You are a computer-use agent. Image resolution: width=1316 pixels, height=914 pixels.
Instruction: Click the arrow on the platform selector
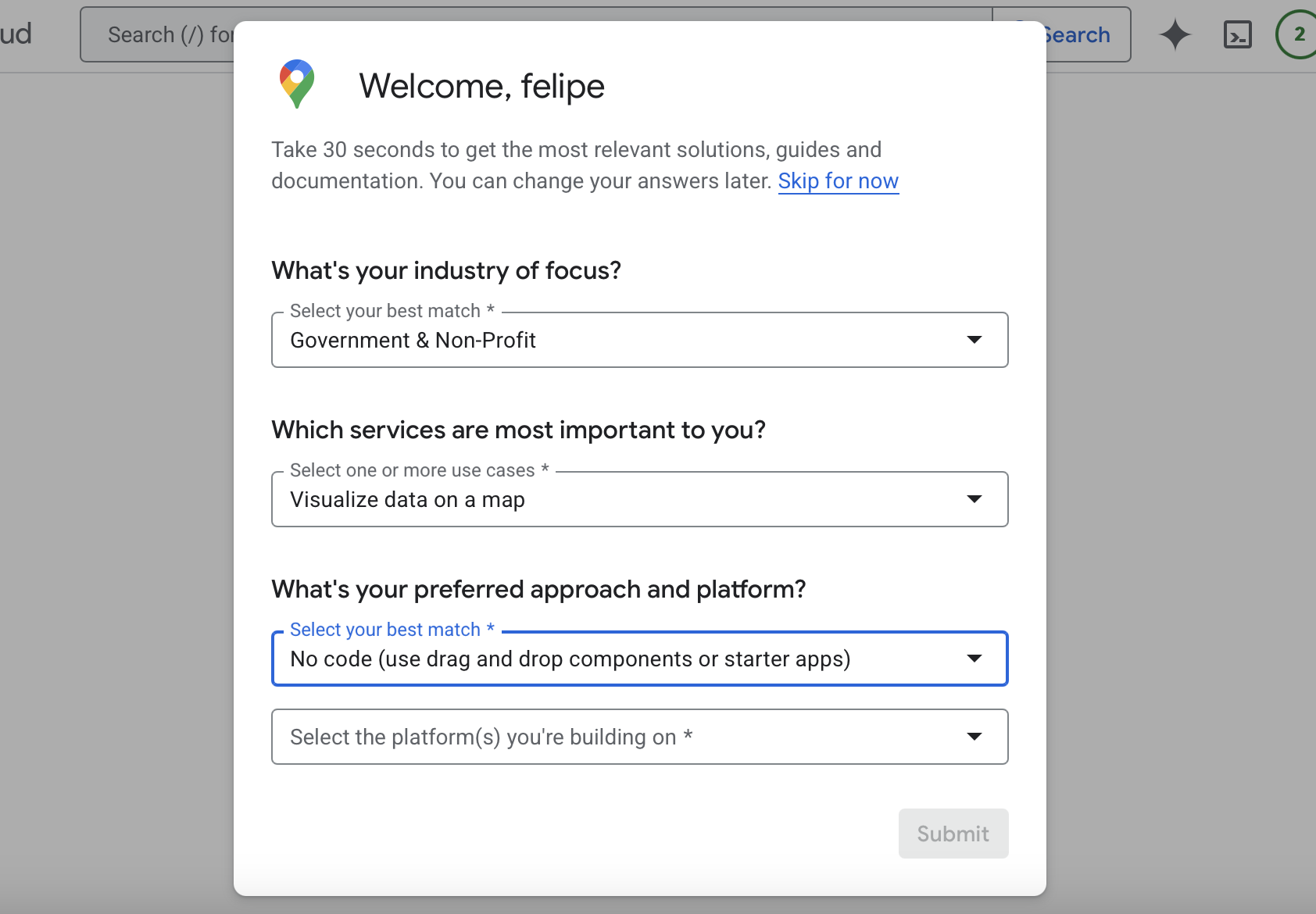coord(974,737)
